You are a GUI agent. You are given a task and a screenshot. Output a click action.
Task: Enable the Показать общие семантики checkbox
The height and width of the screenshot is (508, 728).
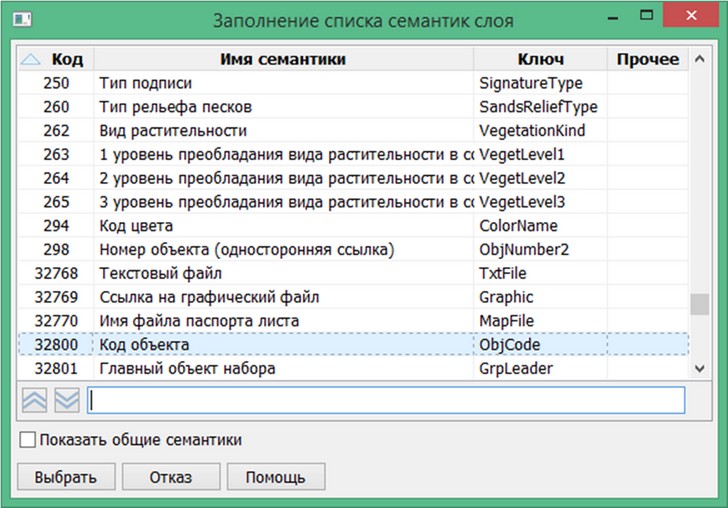pyautogui.click(x=28, y=440)
